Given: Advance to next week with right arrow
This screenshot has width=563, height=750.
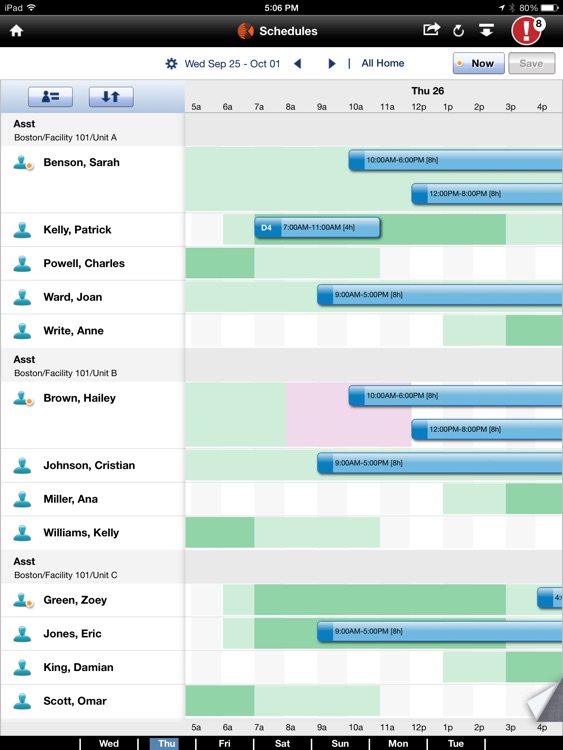Looking at the screenshot, I should click(x=331, y=64).
